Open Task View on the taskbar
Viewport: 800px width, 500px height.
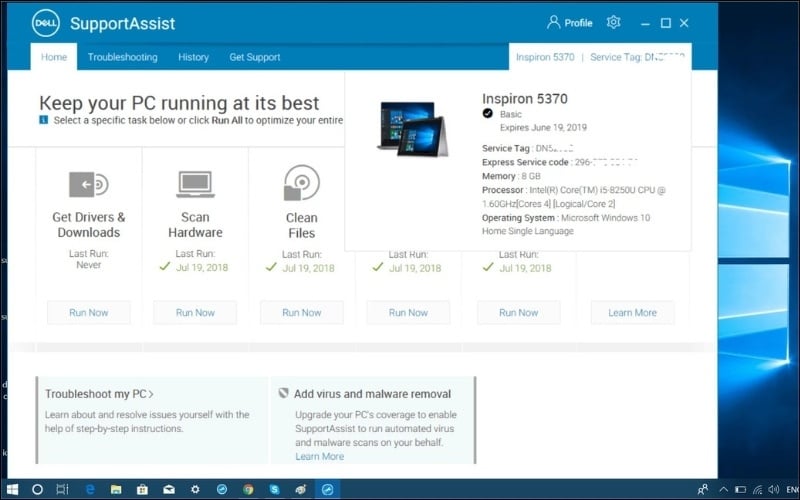[x=62, y=490]
